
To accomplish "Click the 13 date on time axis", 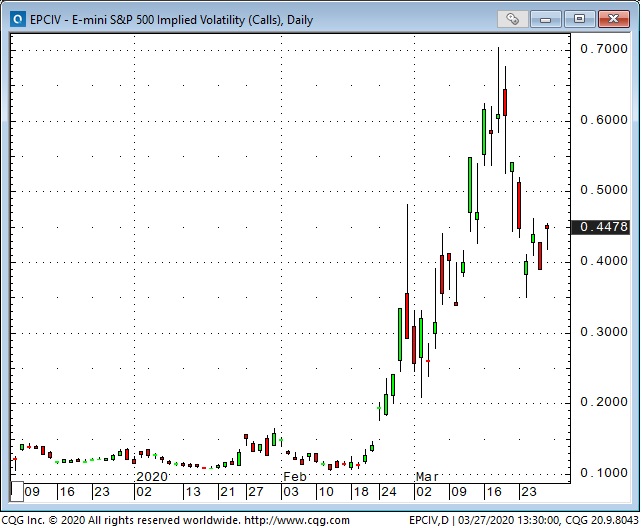I will [193, 492].
